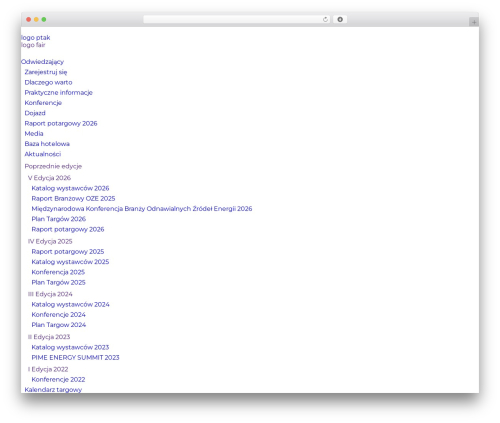Open Kalendarz targowy link
500x423 pixels.
pos(53,389)
